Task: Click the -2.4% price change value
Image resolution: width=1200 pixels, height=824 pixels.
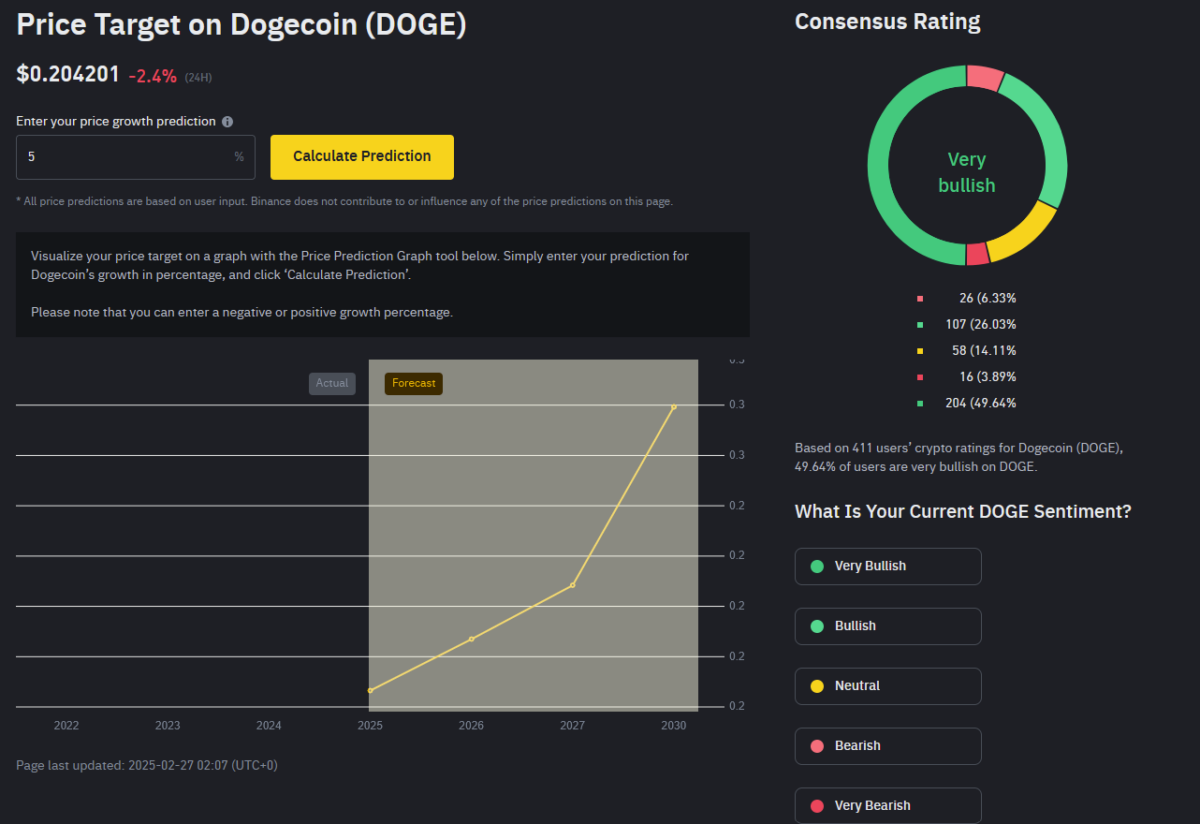Action: tap(153, 76)
